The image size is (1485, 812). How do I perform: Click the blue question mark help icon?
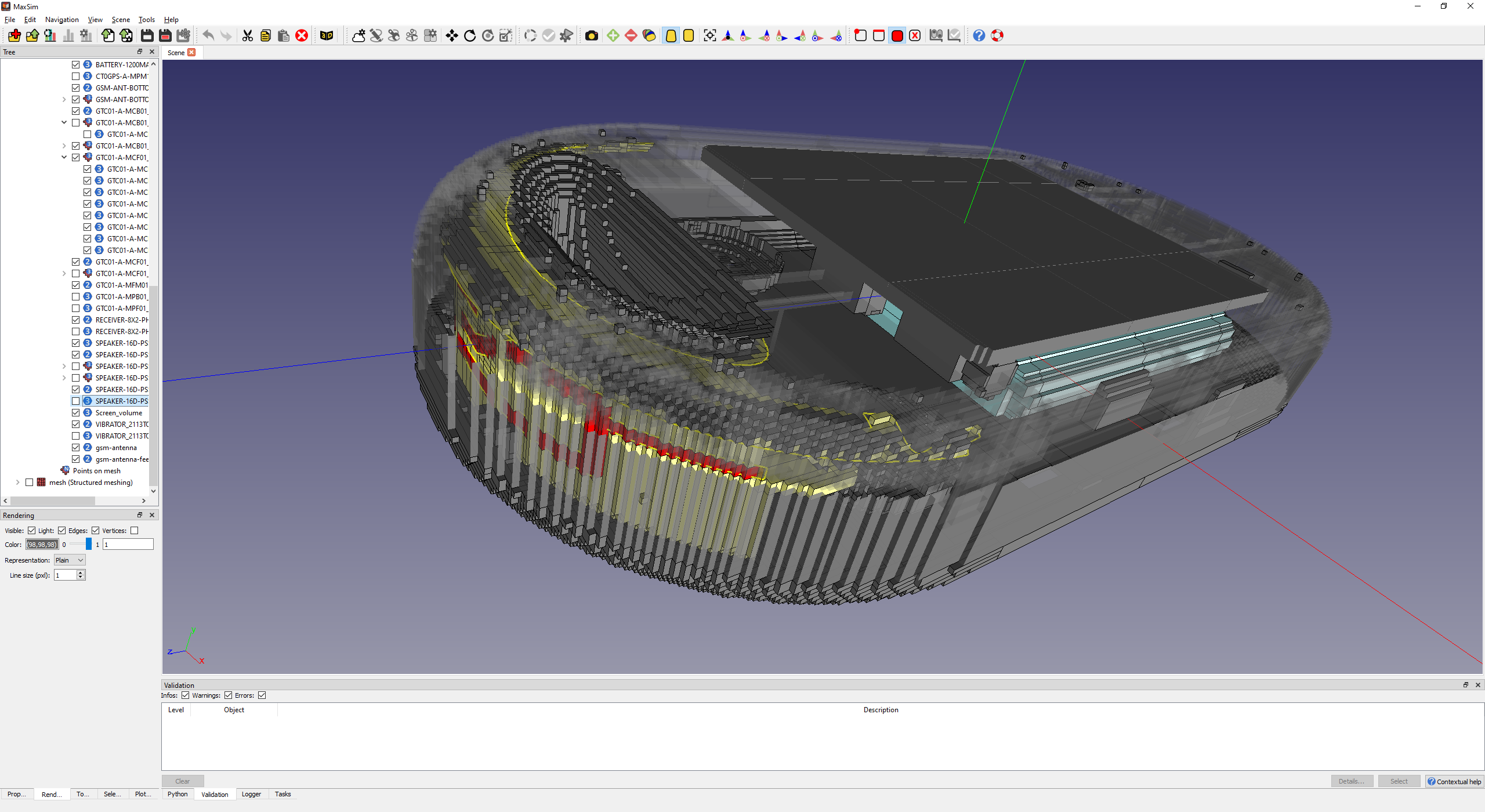[x=979, y=36]
